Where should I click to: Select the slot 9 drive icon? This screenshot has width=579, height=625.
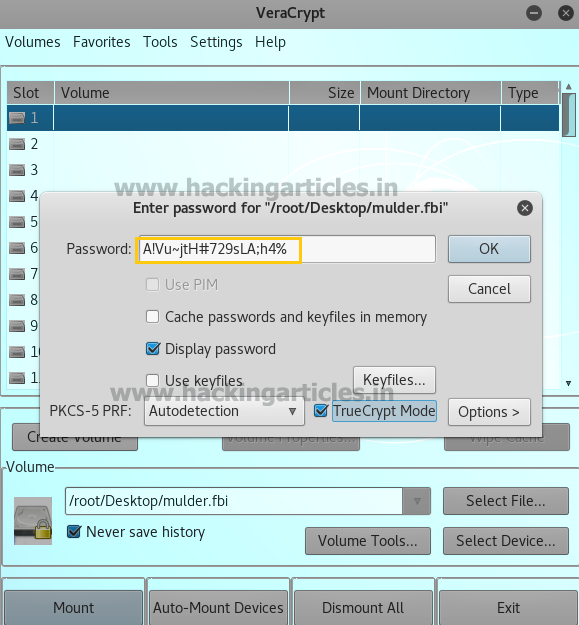click(x=17, y=326)
